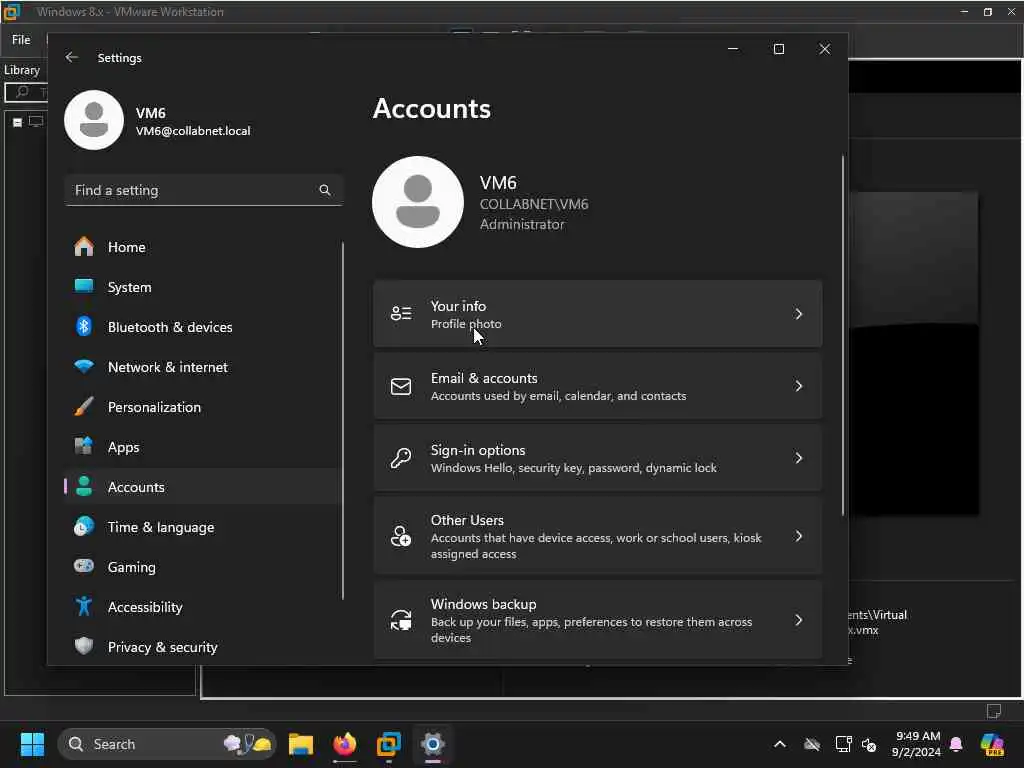Image resolution: width=1024 pixels, height=768 pixels.
Task: Open the Windows Start menu
Action: point(32,744)
